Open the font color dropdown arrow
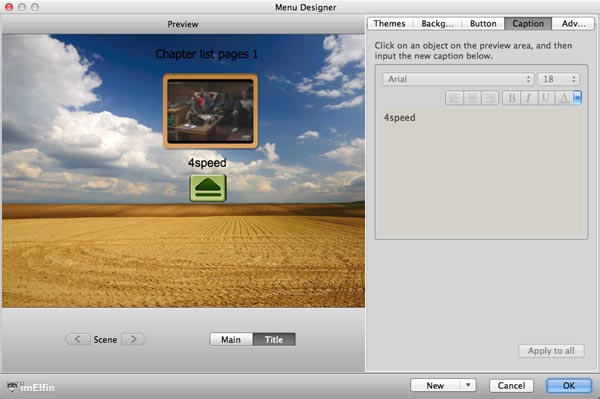This screenshot has width=600, height=399. click(x=577, y=98)
